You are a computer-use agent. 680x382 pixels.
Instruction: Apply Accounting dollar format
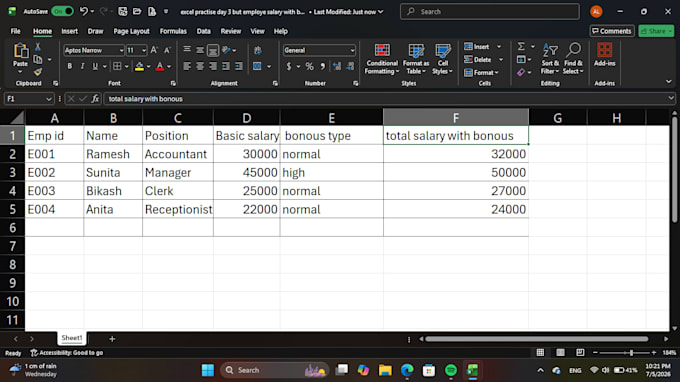click(x=289, y=66)
